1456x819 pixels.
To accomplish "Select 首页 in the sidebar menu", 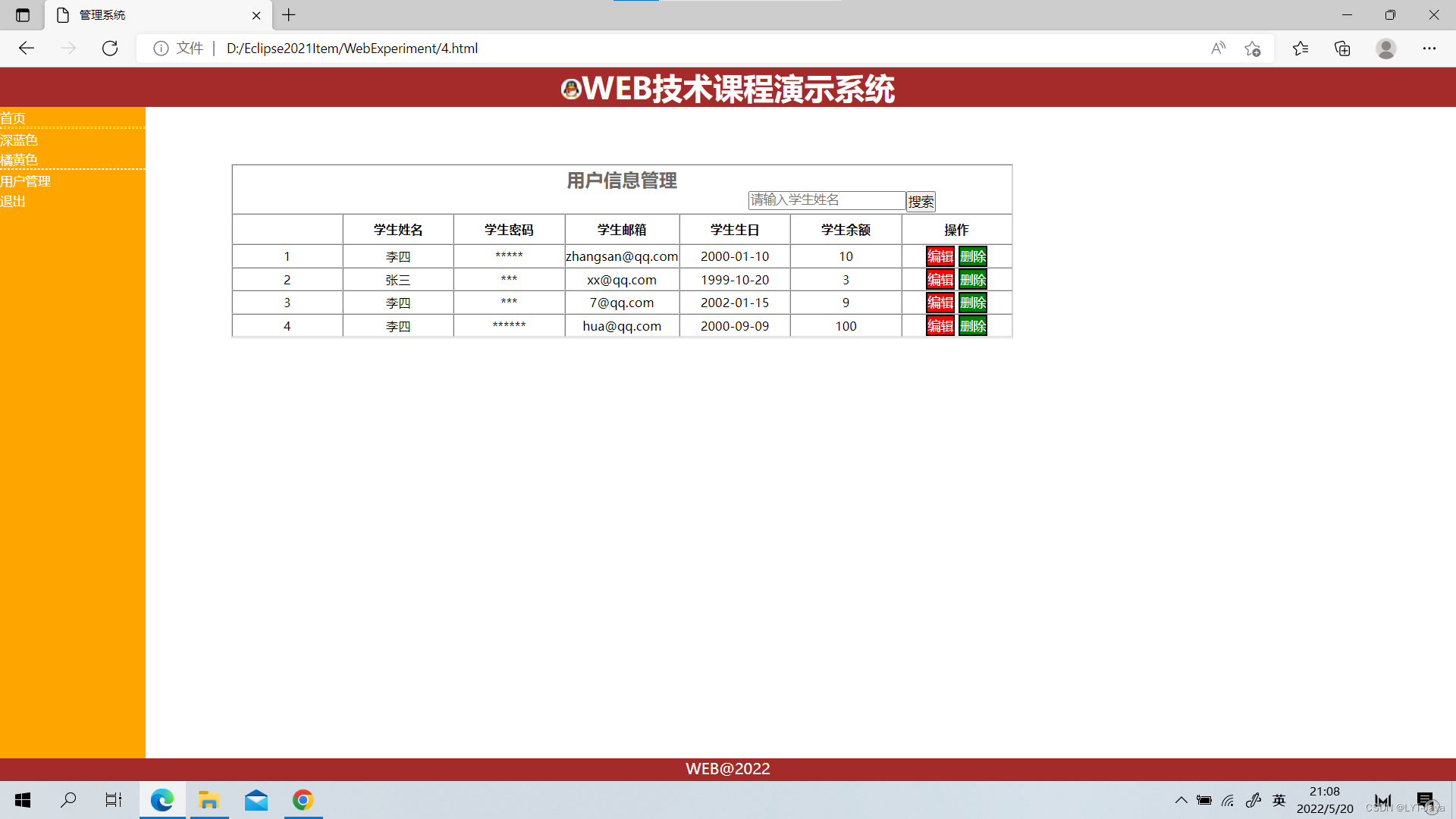I will pos(13,118).
